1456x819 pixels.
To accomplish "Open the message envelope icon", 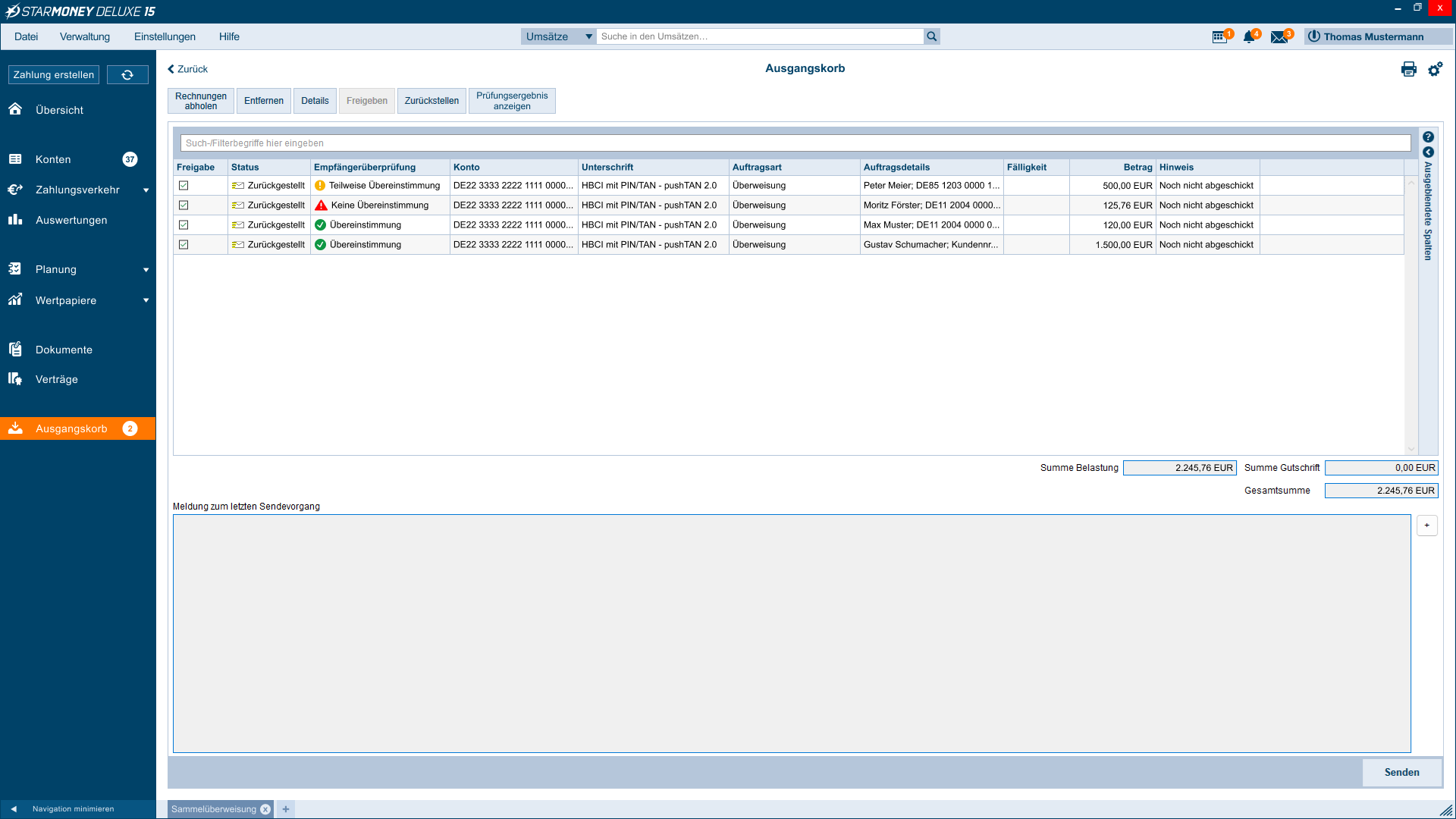I will coord(1280,36).
